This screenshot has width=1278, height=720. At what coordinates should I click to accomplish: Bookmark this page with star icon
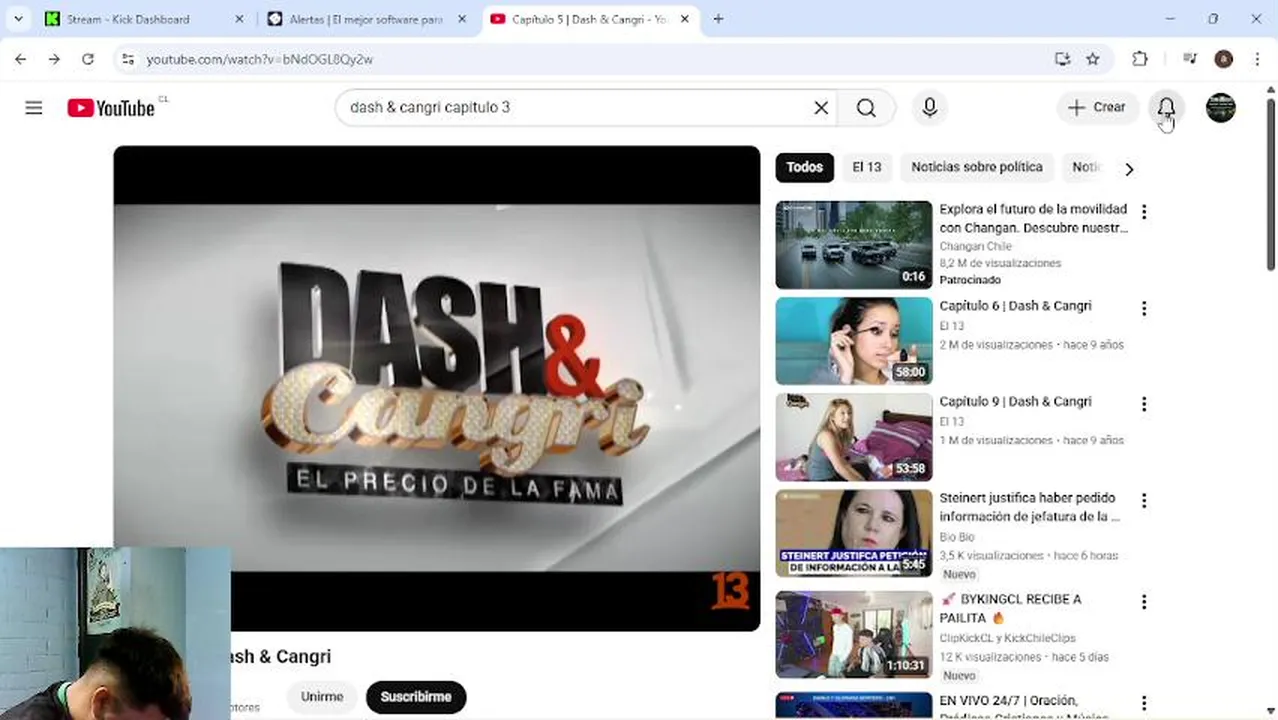click(1093, 59)
